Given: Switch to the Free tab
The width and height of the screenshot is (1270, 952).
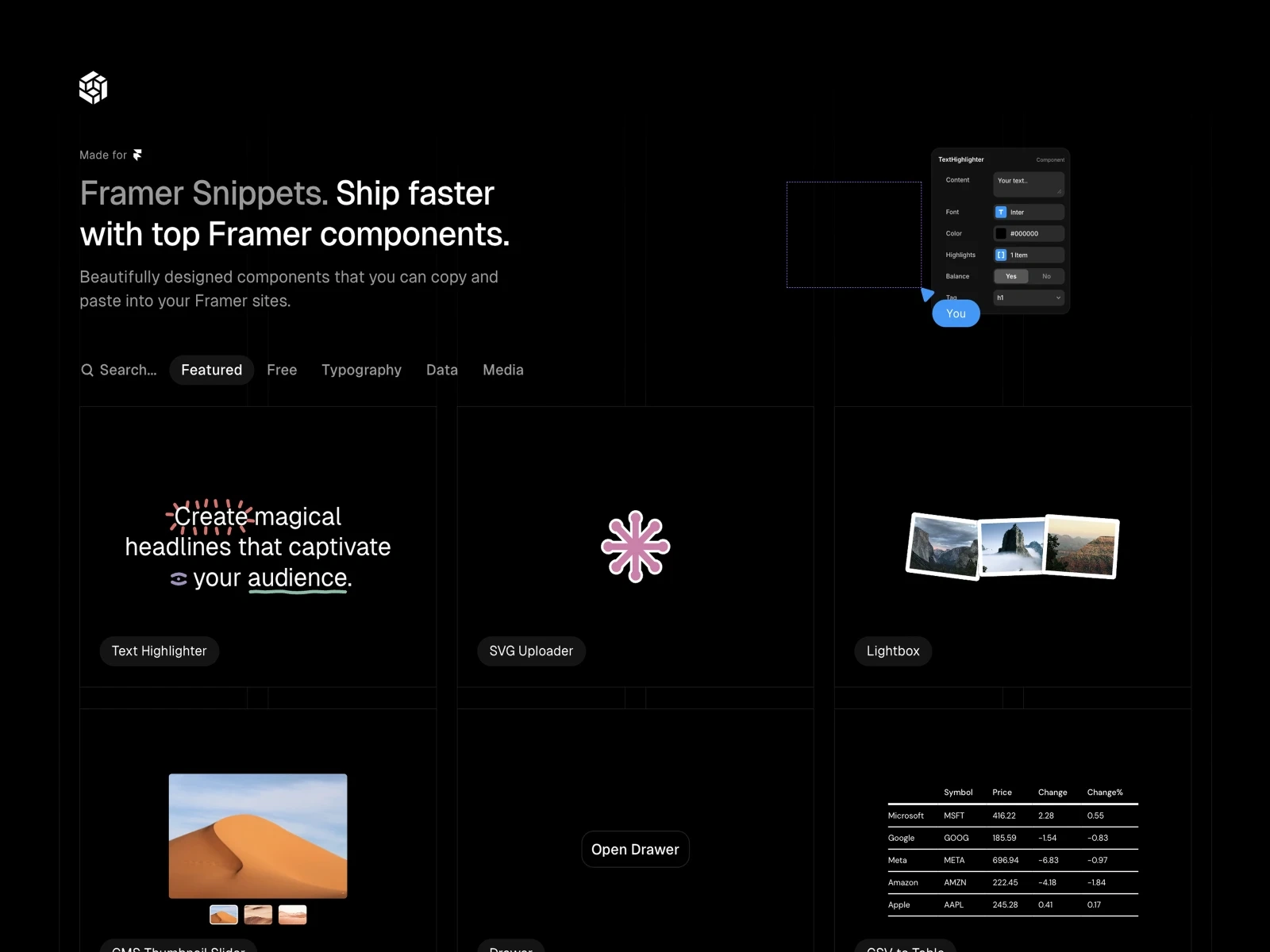Looking at the screenshot, I should pos(282,370).
